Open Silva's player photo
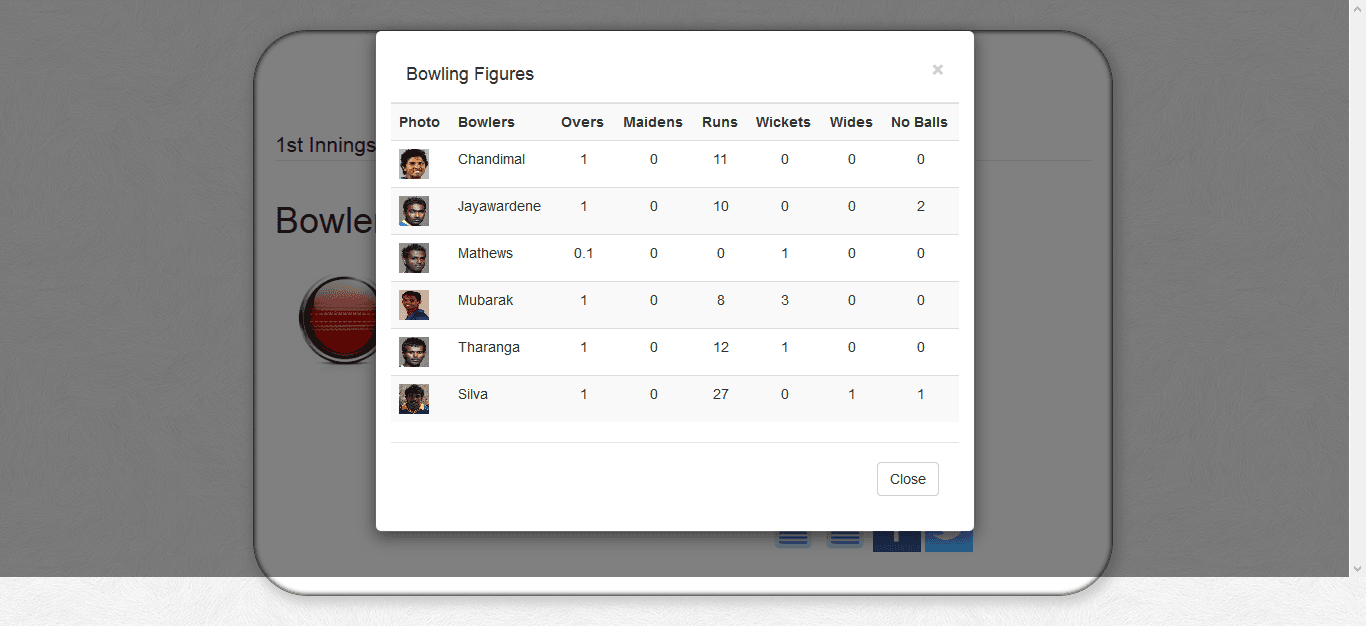This screenshot has height=626, width=1366. click(414, 399)
